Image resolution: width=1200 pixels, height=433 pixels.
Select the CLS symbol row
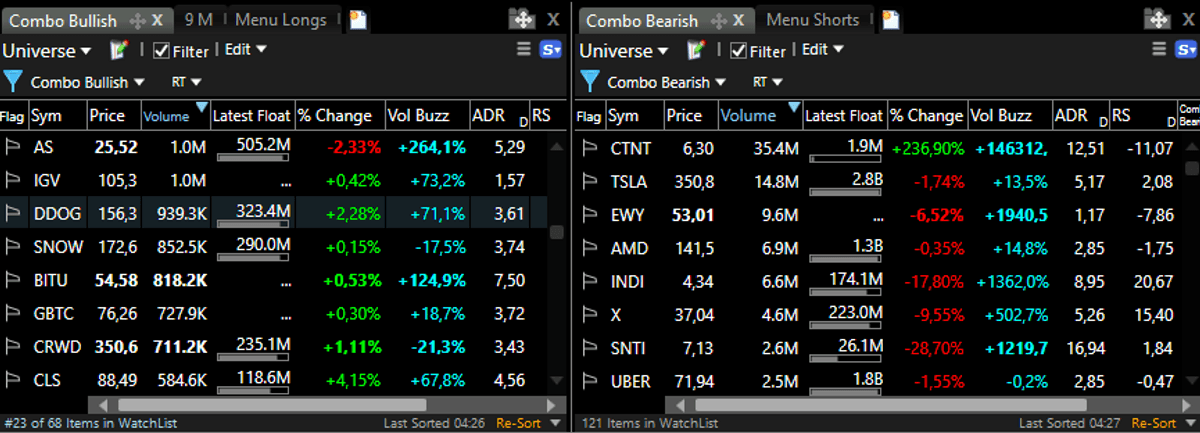tap(275, 379)
